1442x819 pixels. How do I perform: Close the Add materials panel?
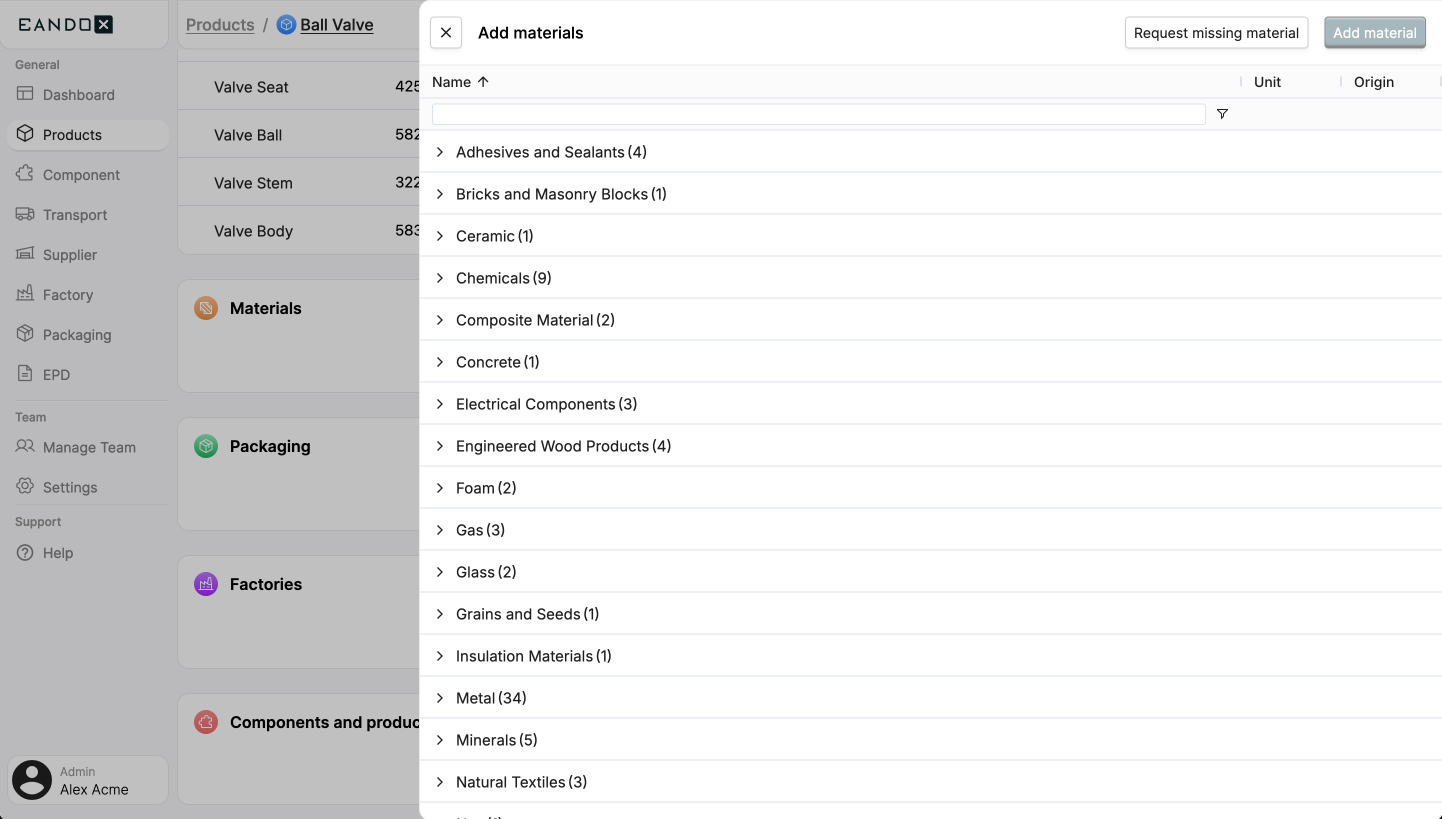[x=446, y=33]
